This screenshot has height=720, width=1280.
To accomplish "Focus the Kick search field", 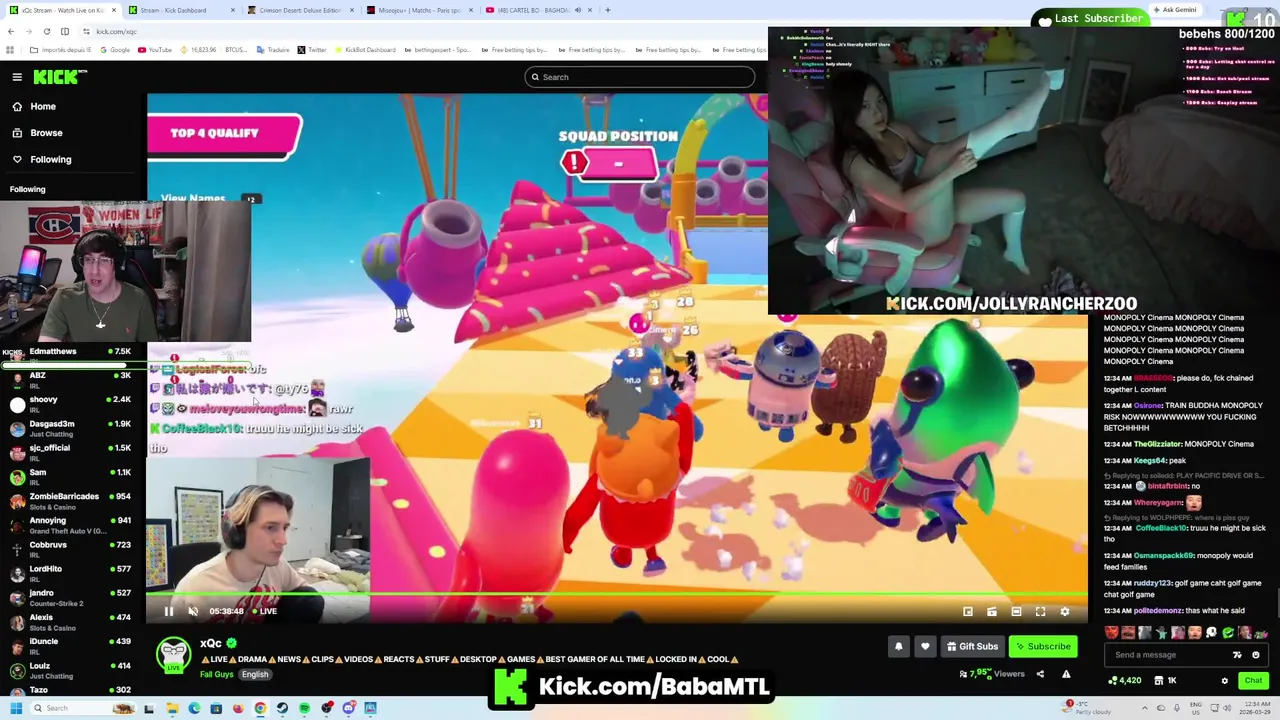I will (640, 77).
